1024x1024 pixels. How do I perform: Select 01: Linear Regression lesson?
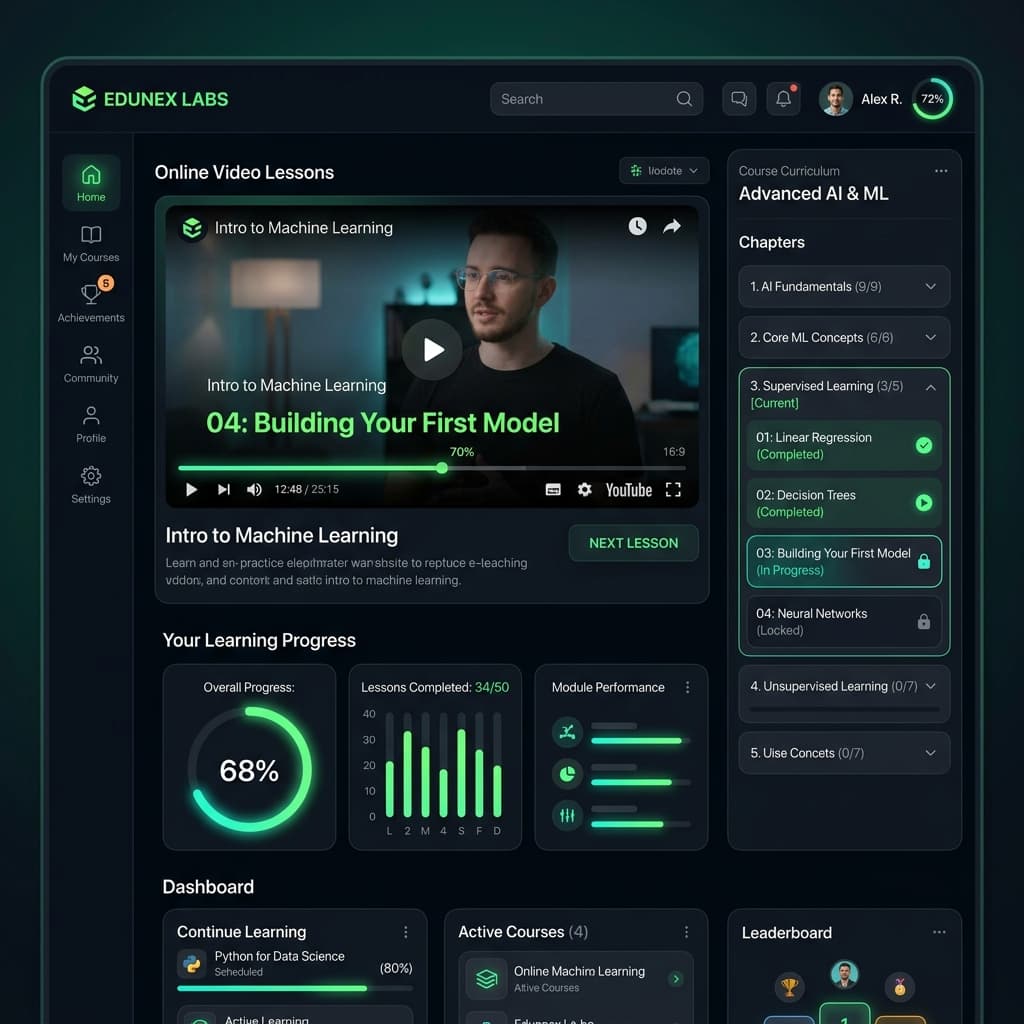[x=844, y=445]
